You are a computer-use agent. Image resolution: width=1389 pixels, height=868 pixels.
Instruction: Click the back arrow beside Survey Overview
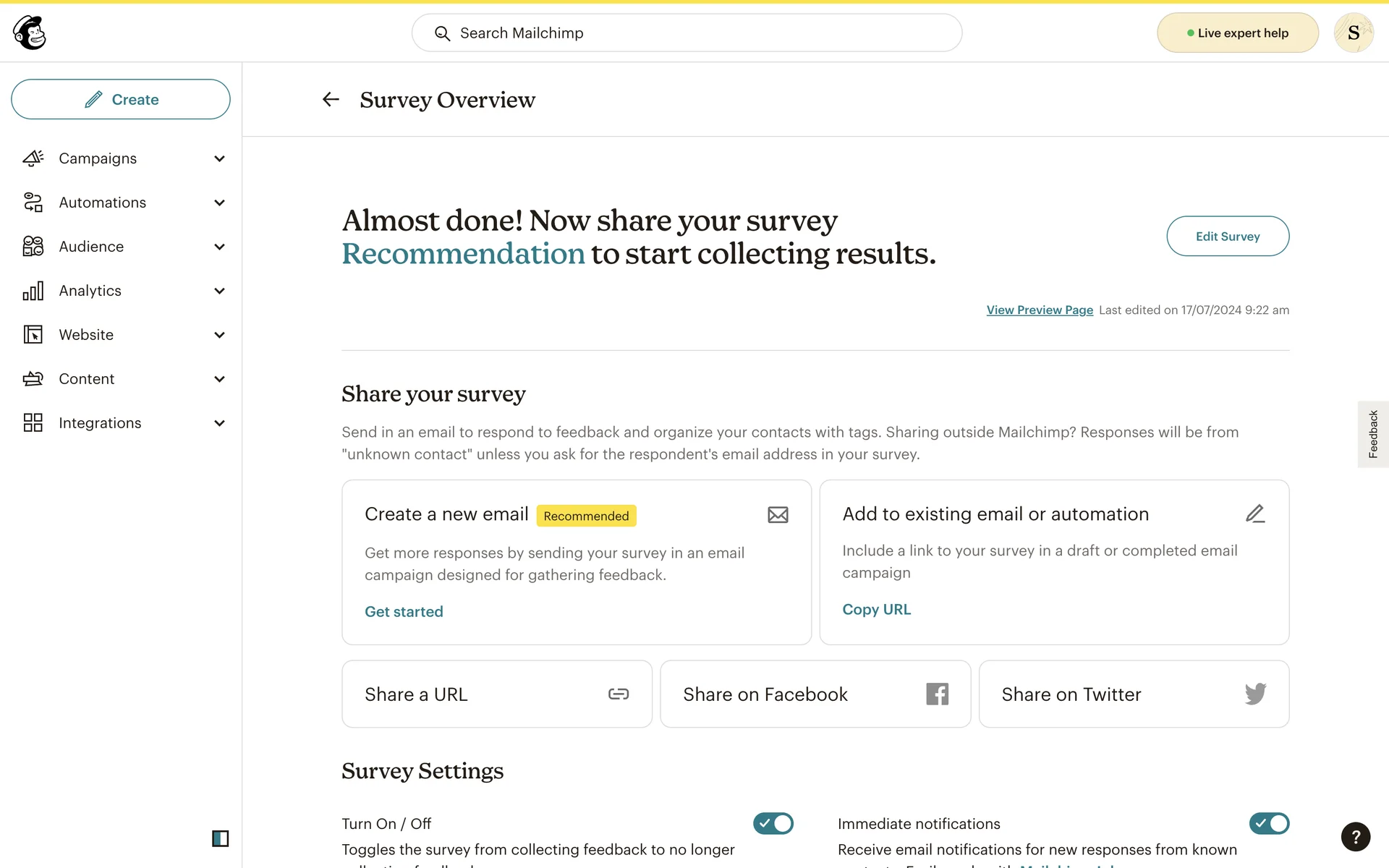pyautogui.click(x=331, y=99)
